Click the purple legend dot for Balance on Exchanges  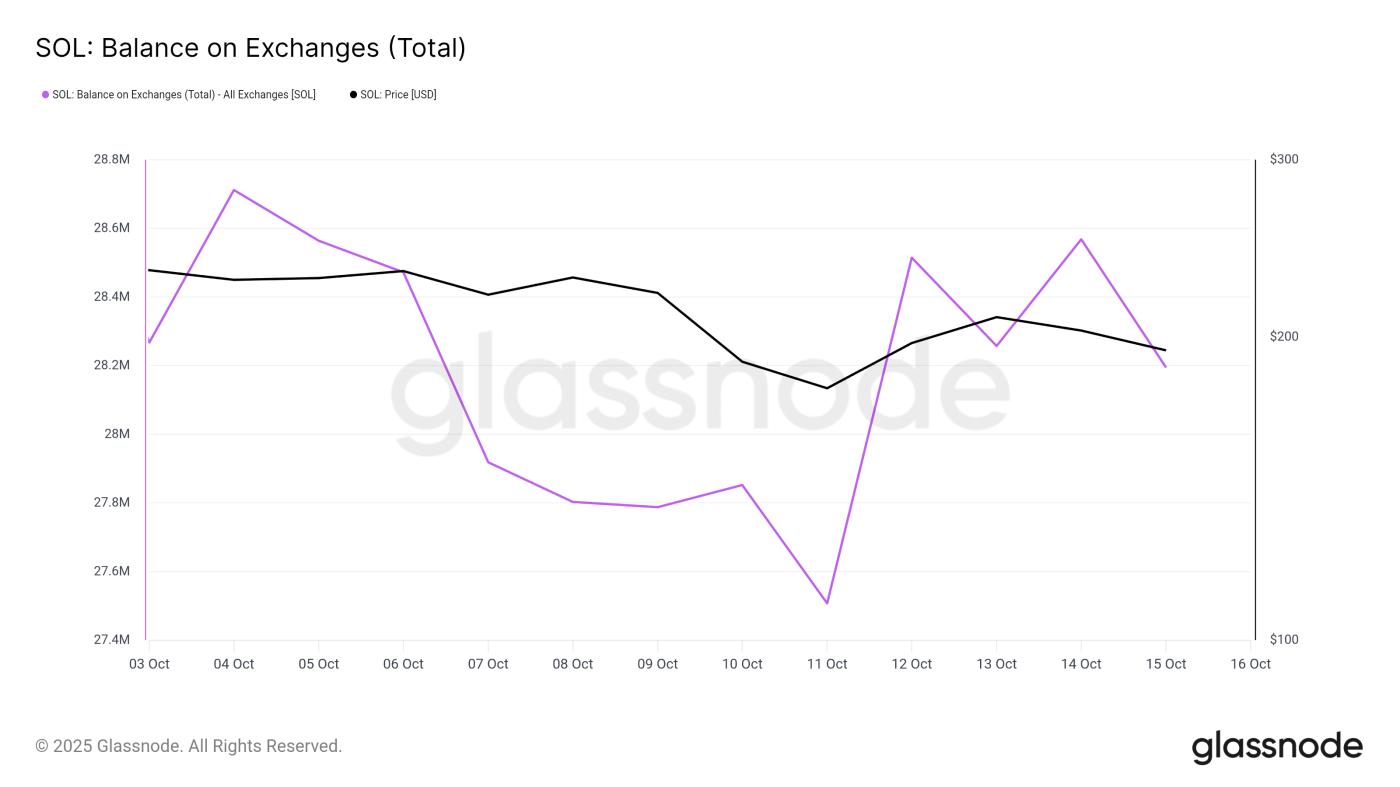click(45, 95)
